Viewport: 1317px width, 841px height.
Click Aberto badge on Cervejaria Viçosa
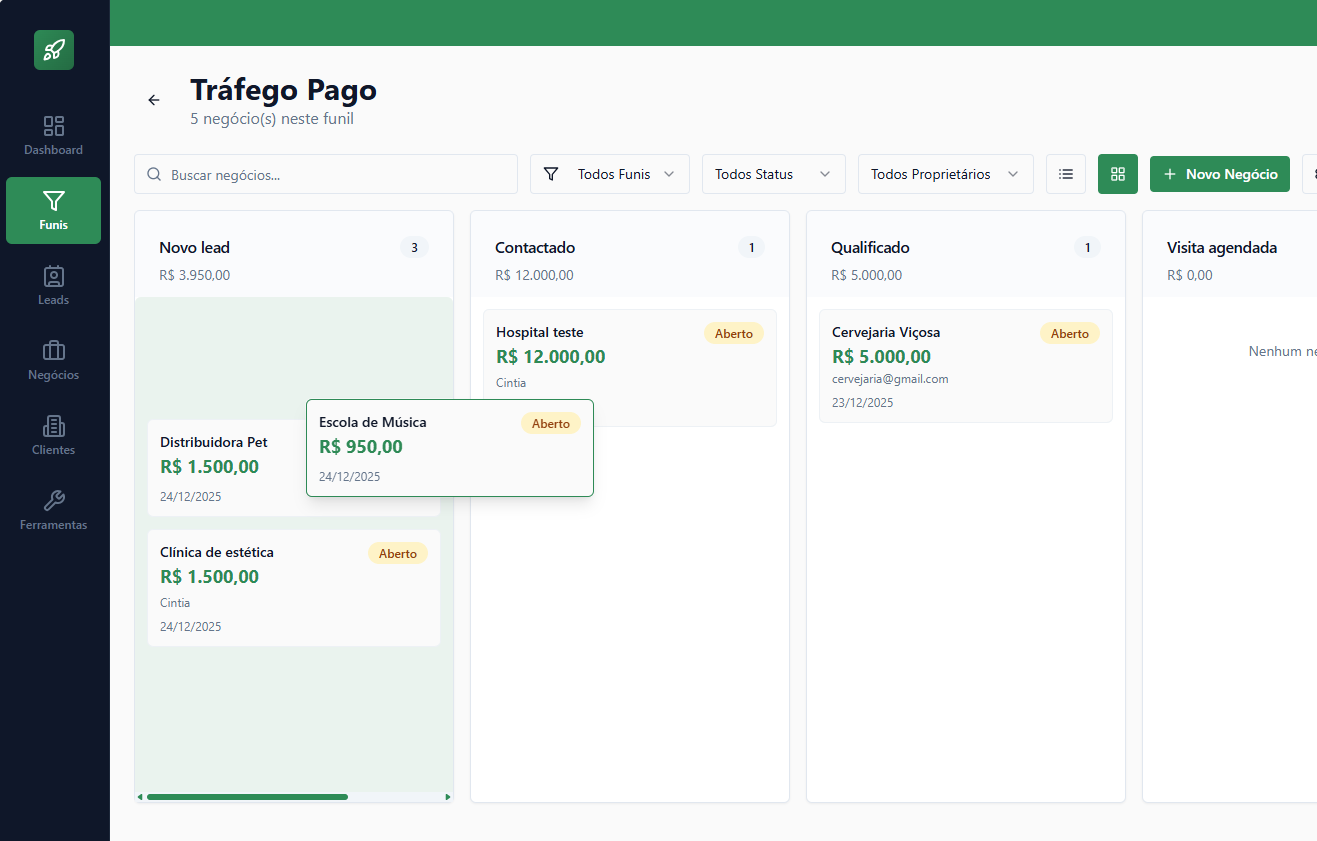point(1070,333)
